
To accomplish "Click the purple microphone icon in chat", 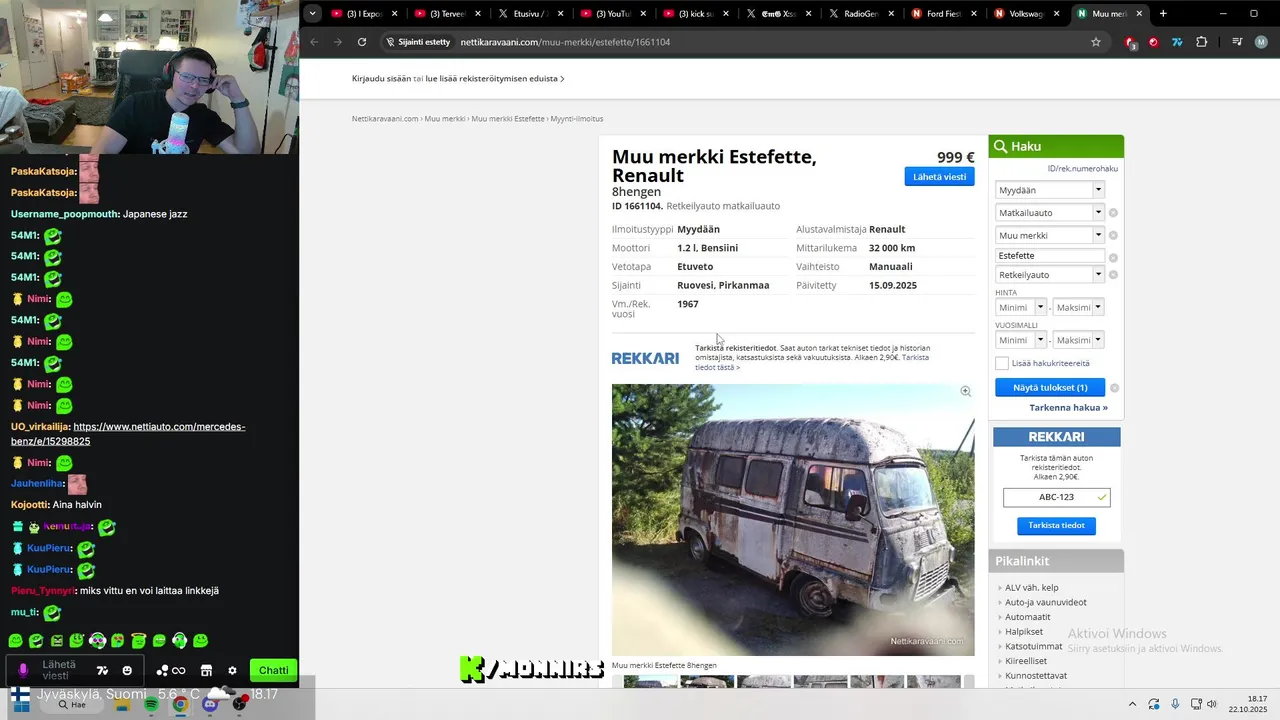I will (23, 670).
